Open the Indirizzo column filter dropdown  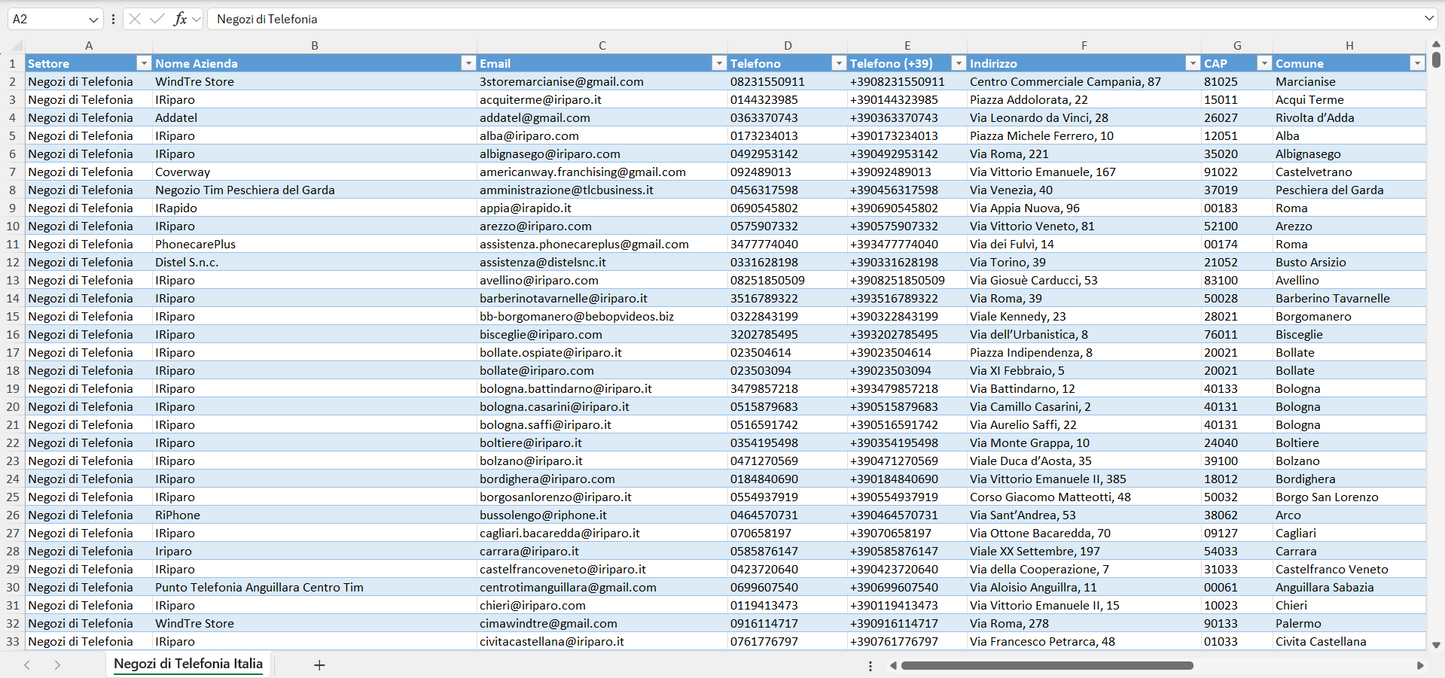coord(1191,63)
